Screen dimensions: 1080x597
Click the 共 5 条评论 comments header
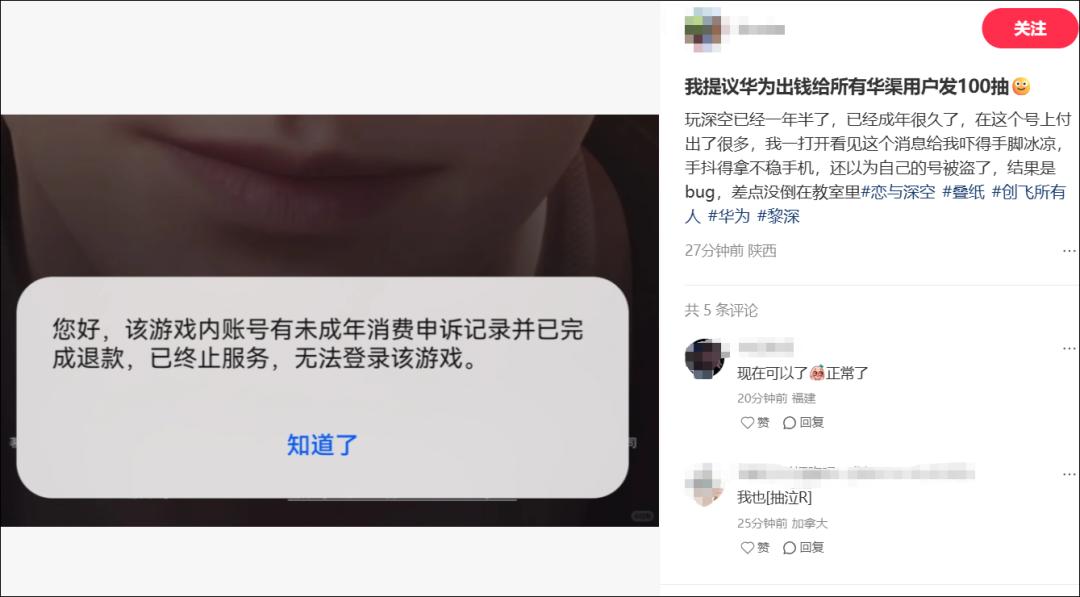[x=721, y=311]
